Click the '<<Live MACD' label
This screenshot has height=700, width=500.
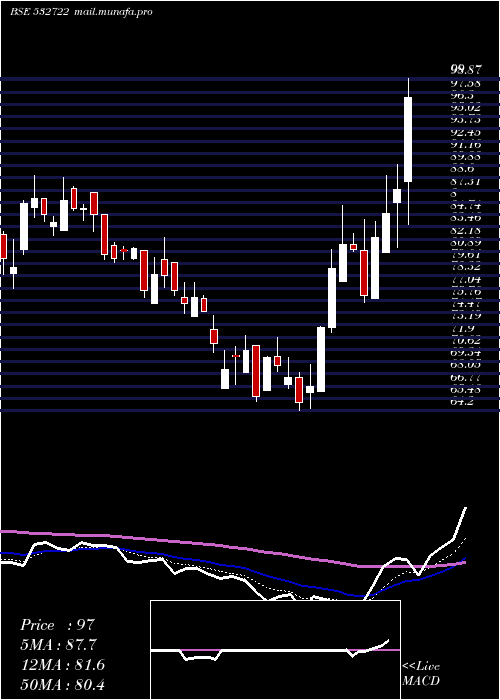coord(421,673)
